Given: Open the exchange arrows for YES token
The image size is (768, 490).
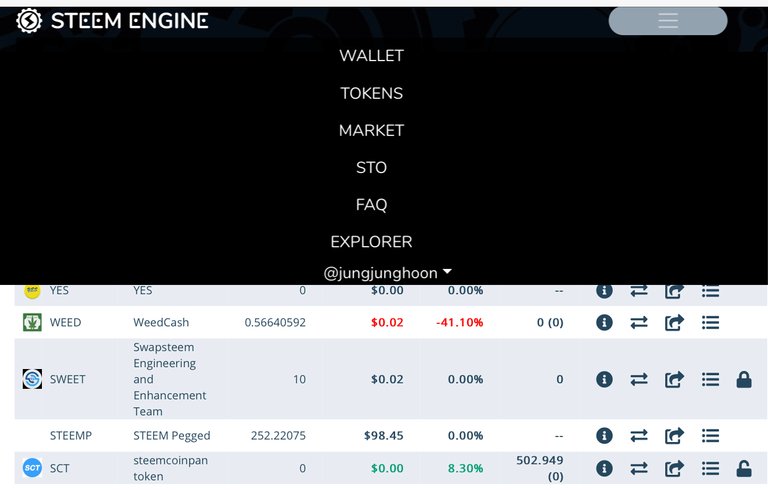Looking at the screenshot, I should pos(639,291).
